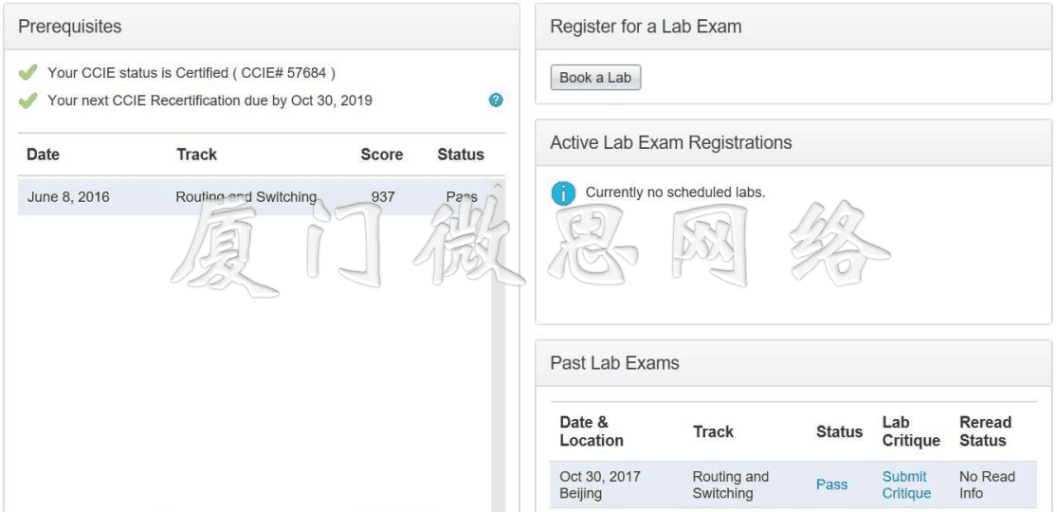
Task: Click the Active Lab Exam Registrations header
Action: [793, 143]
